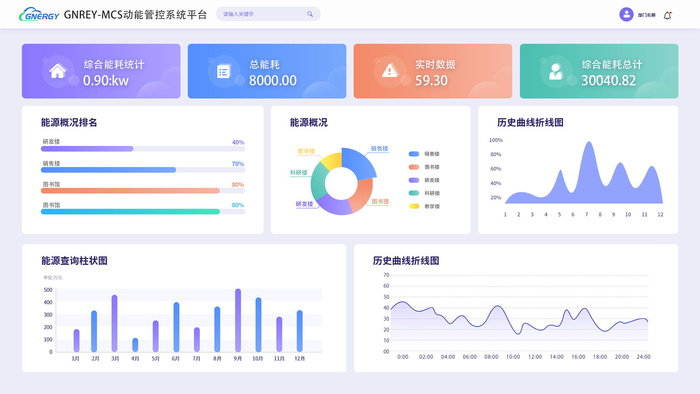The image size is (700, 394).
Task: Select the 8000.00 total energy value
Action: (x=273, y=80)
